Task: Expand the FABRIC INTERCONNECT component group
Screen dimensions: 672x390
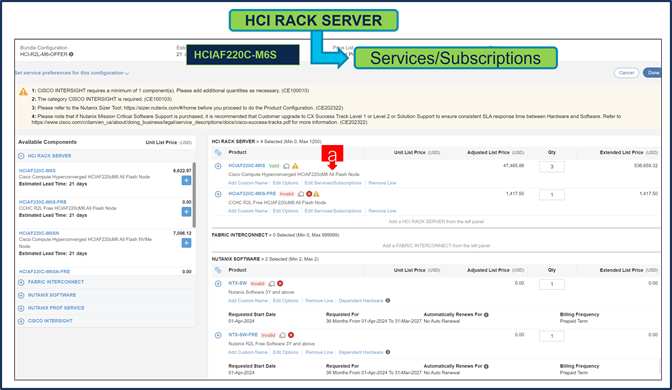Action: (21, 282)
